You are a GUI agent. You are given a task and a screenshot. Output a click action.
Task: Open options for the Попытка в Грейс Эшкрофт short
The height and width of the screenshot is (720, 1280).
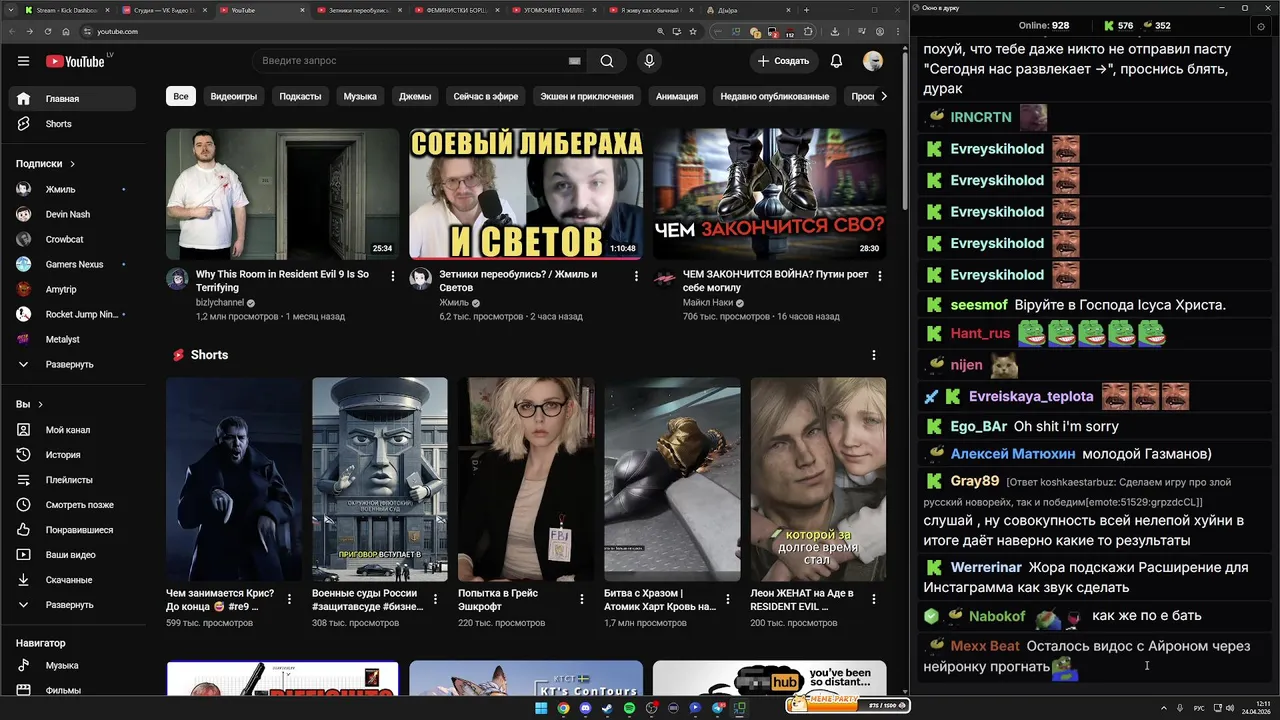[x=582, y=599]
